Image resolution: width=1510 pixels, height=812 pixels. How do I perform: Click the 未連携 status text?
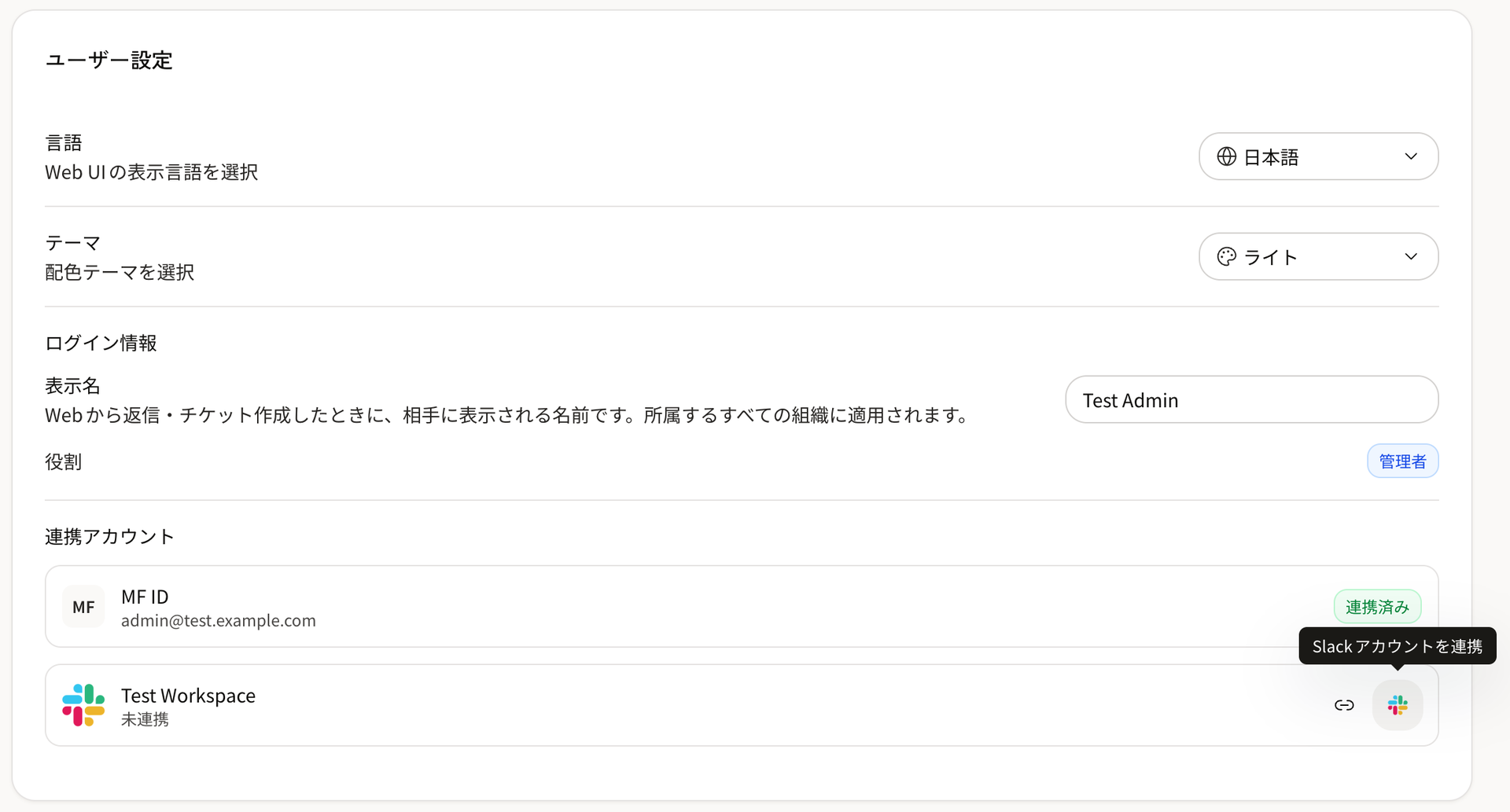(x=145, y=719)
